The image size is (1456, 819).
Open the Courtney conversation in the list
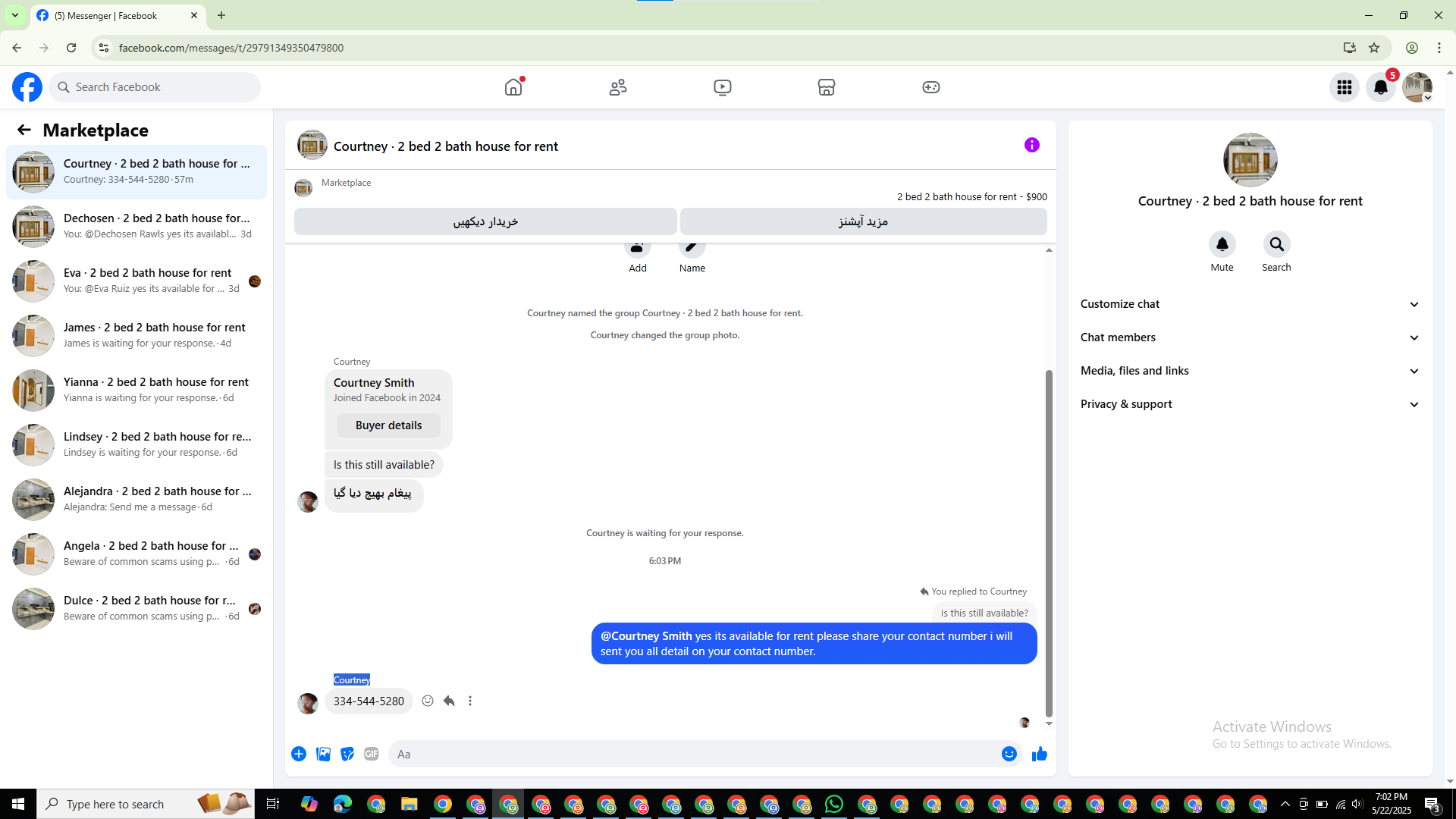[x=136, y=172]
